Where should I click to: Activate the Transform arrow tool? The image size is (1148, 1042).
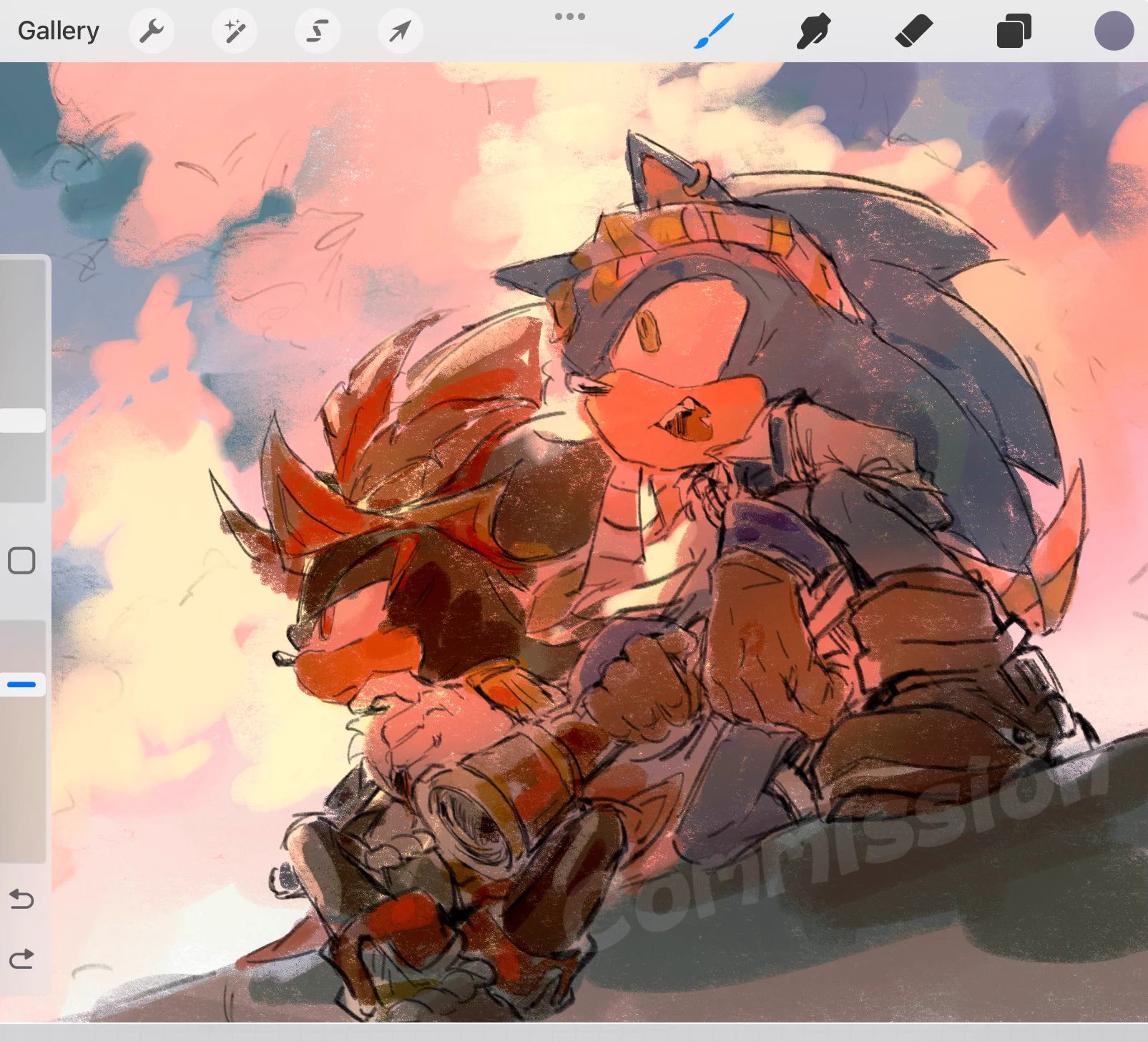[401, 31]
